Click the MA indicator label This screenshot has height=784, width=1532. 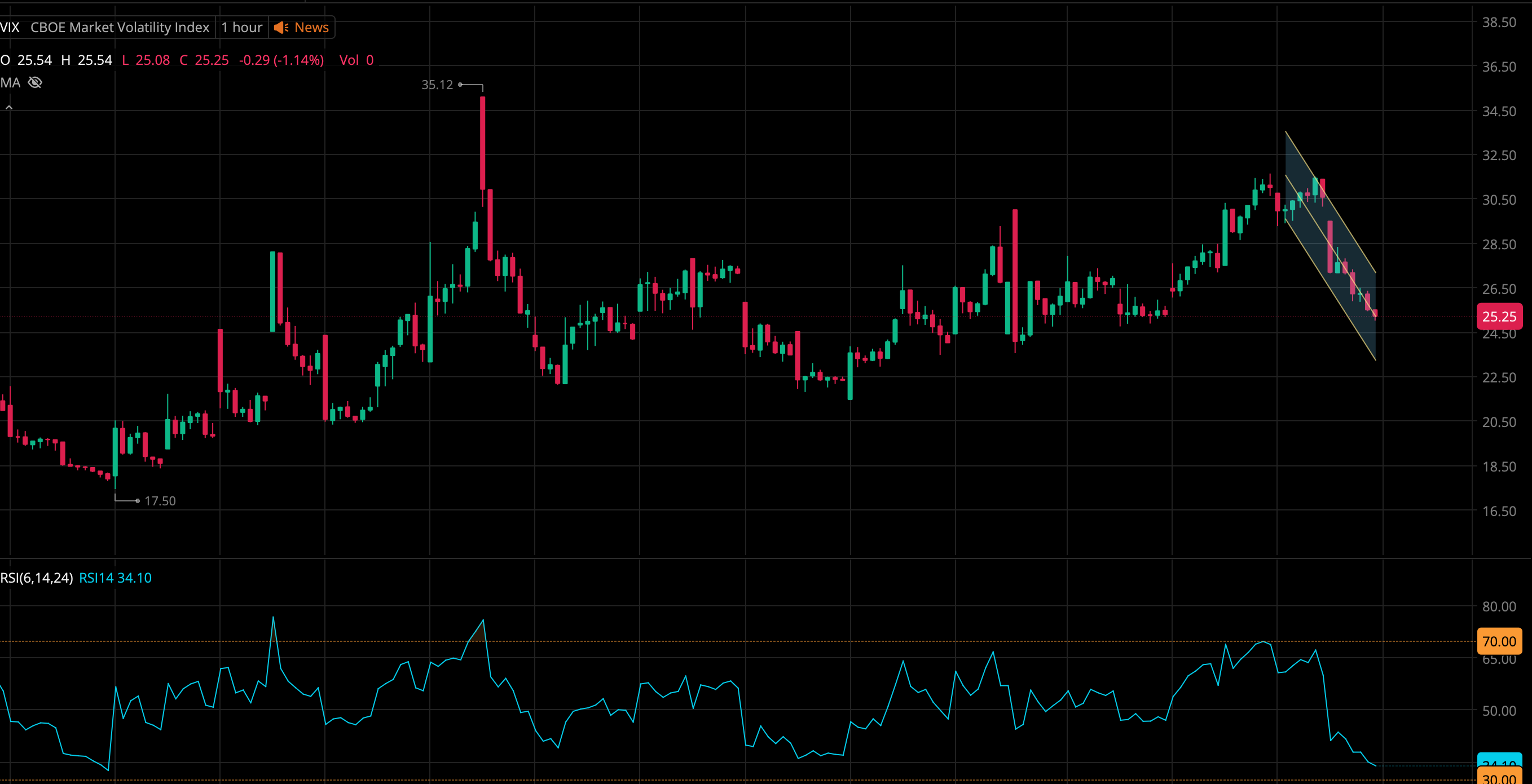(10, 83)
